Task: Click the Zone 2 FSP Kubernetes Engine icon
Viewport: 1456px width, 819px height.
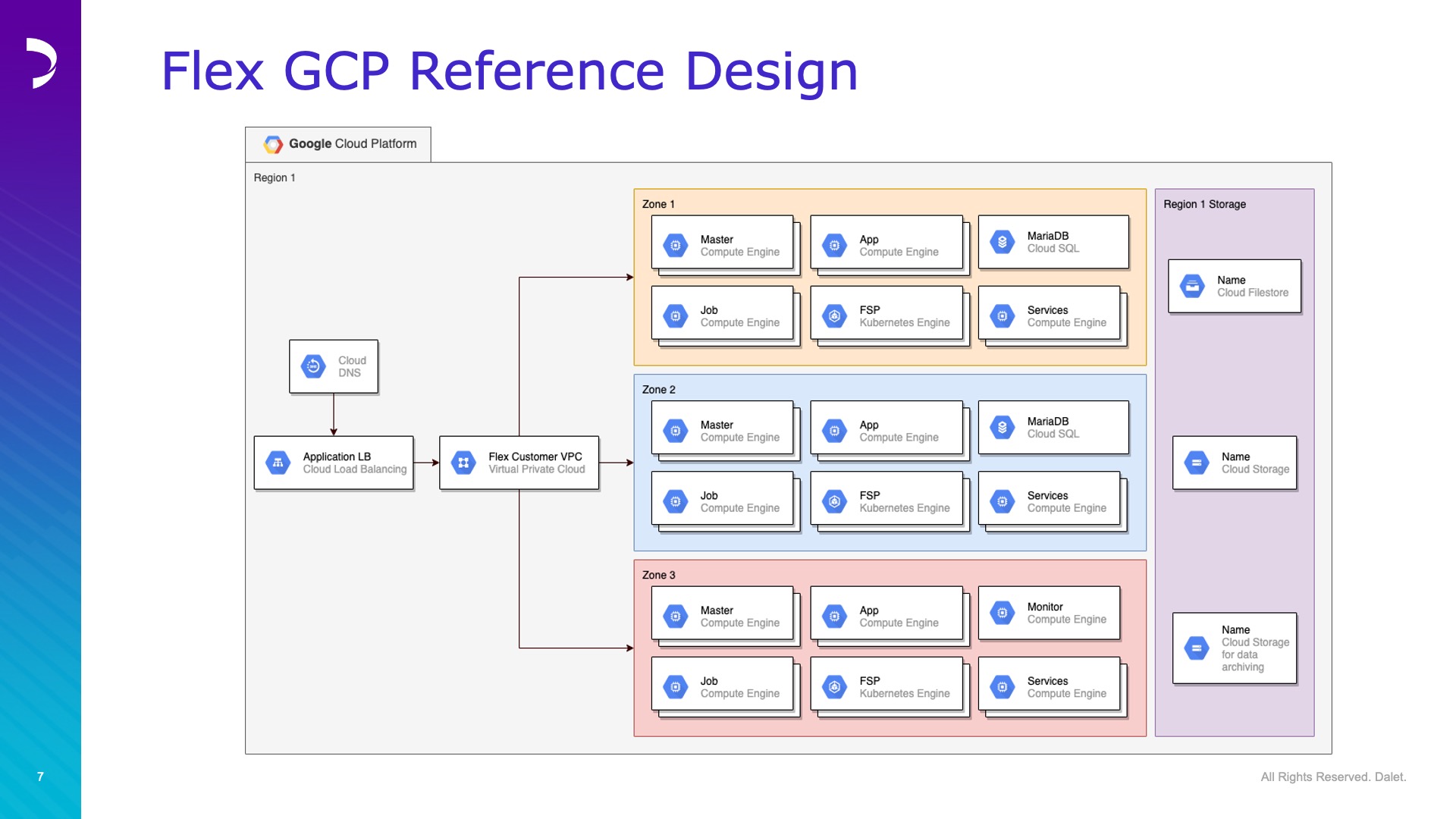Action: click(x=834, y=501)
